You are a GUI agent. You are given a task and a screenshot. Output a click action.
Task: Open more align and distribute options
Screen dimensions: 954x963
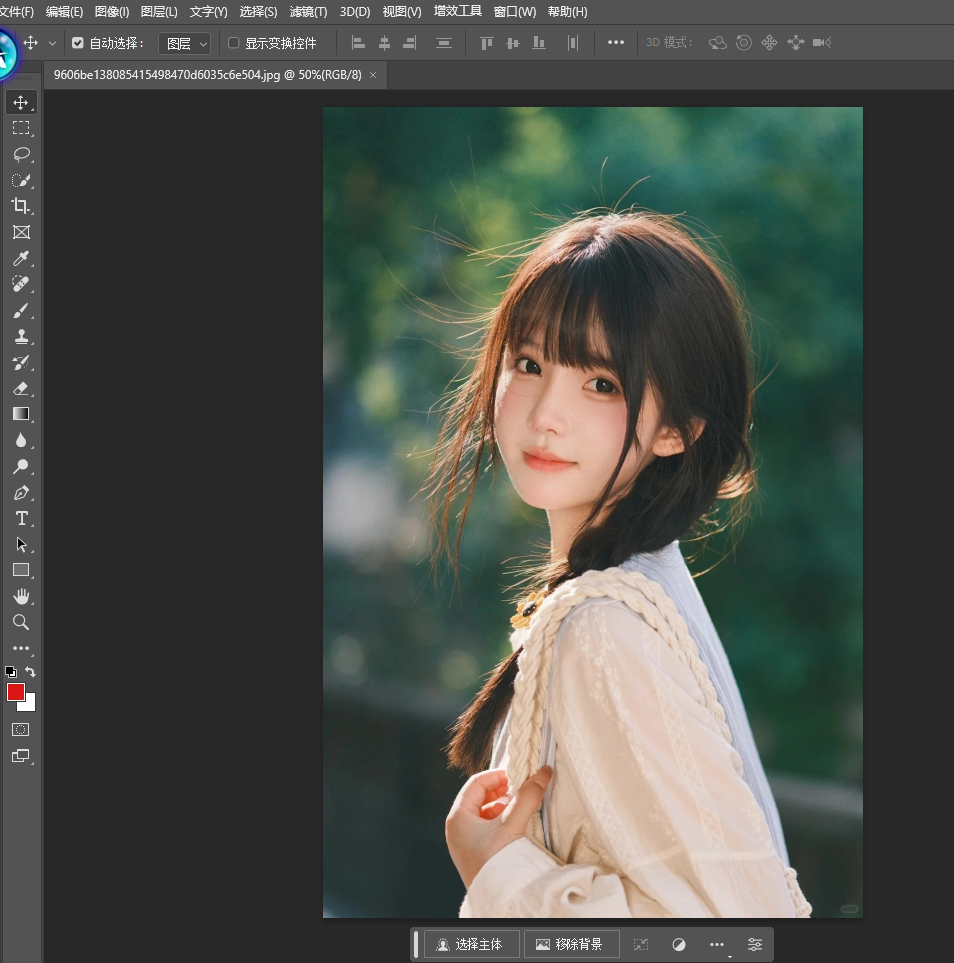click(616, 42)
